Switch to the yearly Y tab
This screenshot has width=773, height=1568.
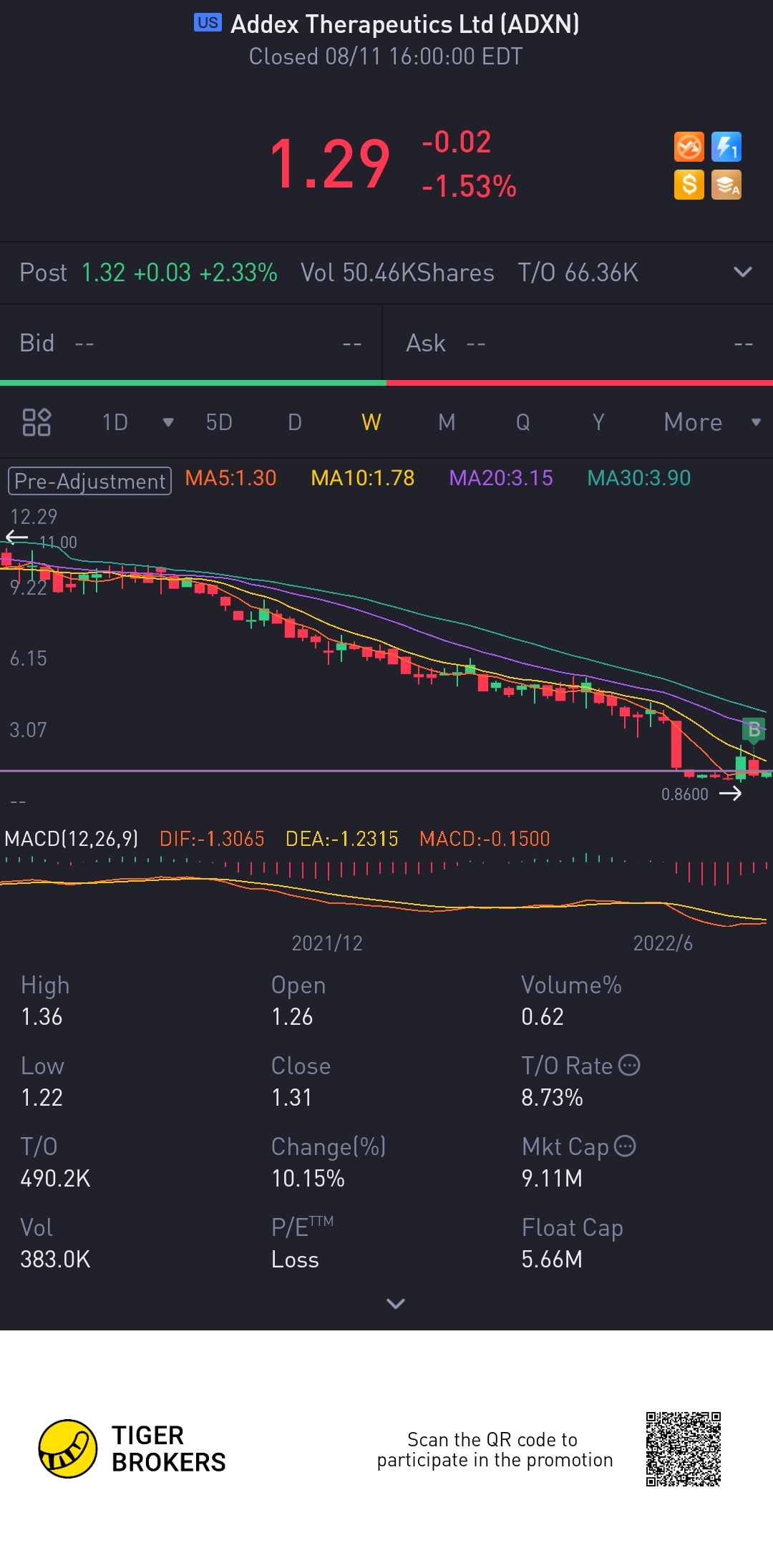[x=598, y=422]
